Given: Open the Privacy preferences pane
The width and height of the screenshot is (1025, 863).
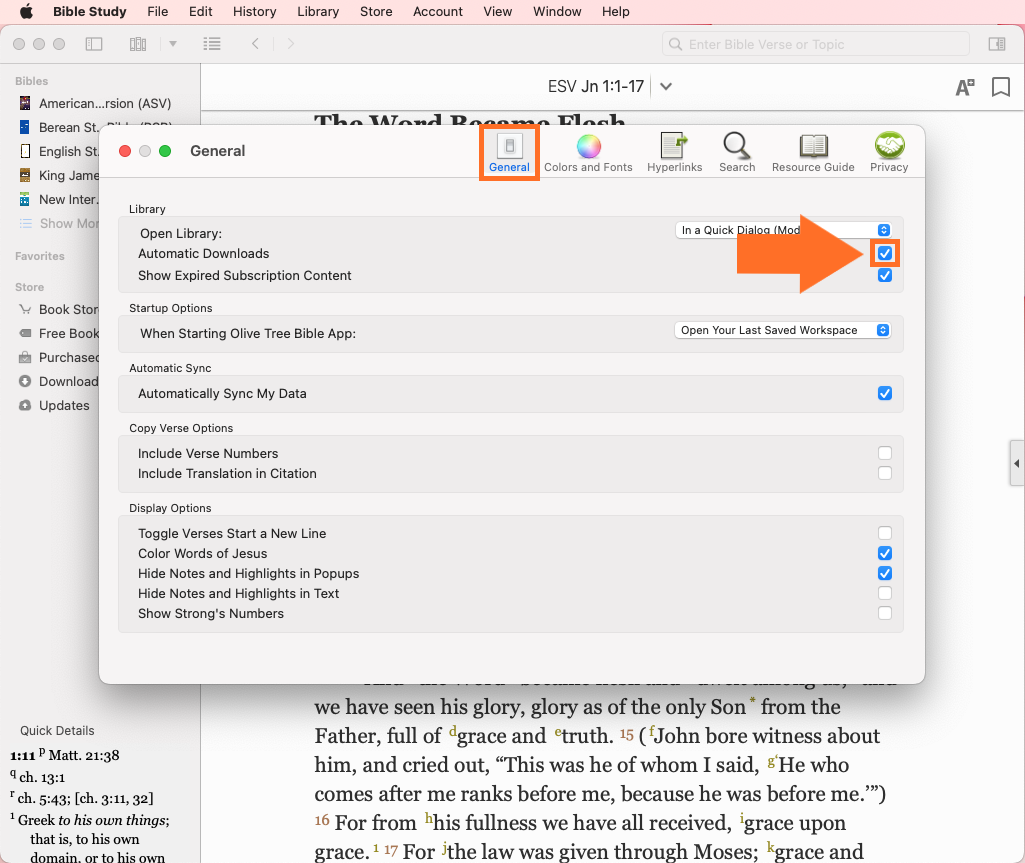Looking at the screenshot, I should click(x=888, y=153).
